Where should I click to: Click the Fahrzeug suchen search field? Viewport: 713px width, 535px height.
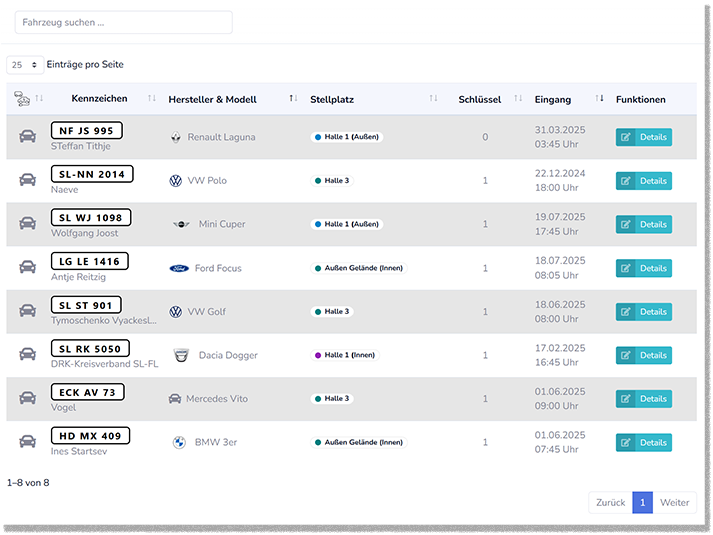pos(123,22)
